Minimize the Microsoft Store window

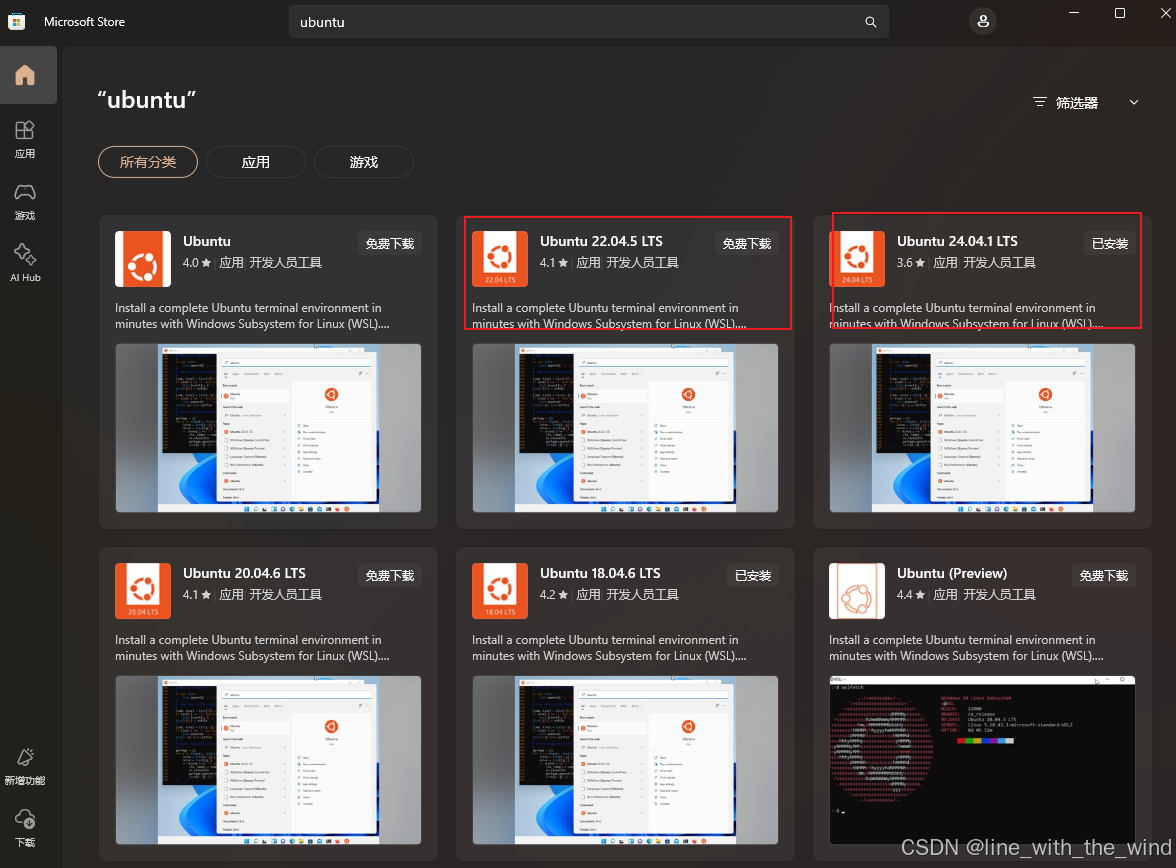[1074, 13]
